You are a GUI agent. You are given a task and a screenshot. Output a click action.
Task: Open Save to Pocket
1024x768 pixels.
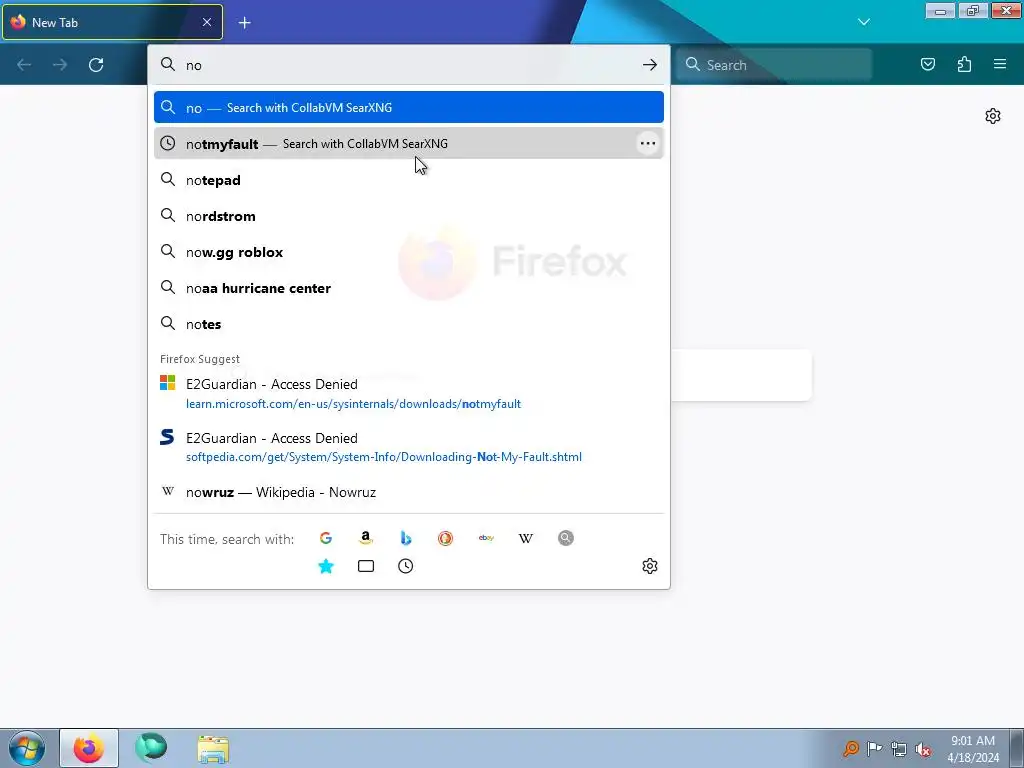pyautogui.click(x=927, y=64)
